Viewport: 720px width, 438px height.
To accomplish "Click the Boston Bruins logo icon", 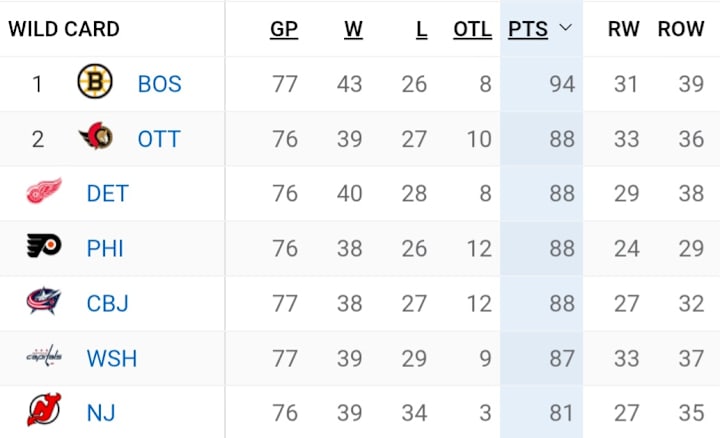I will 95,82.
